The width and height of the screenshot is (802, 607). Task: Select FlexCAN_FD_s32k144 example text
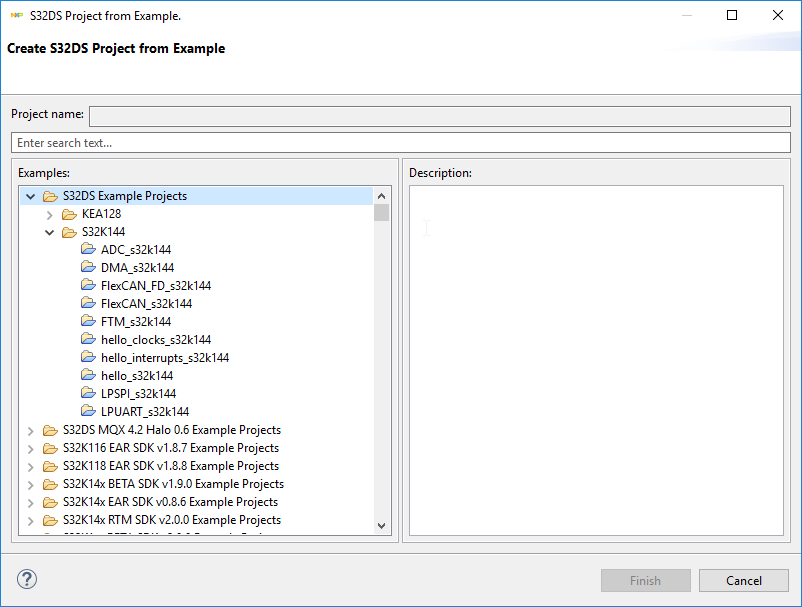pyautogui.click(x=156, y=285)
